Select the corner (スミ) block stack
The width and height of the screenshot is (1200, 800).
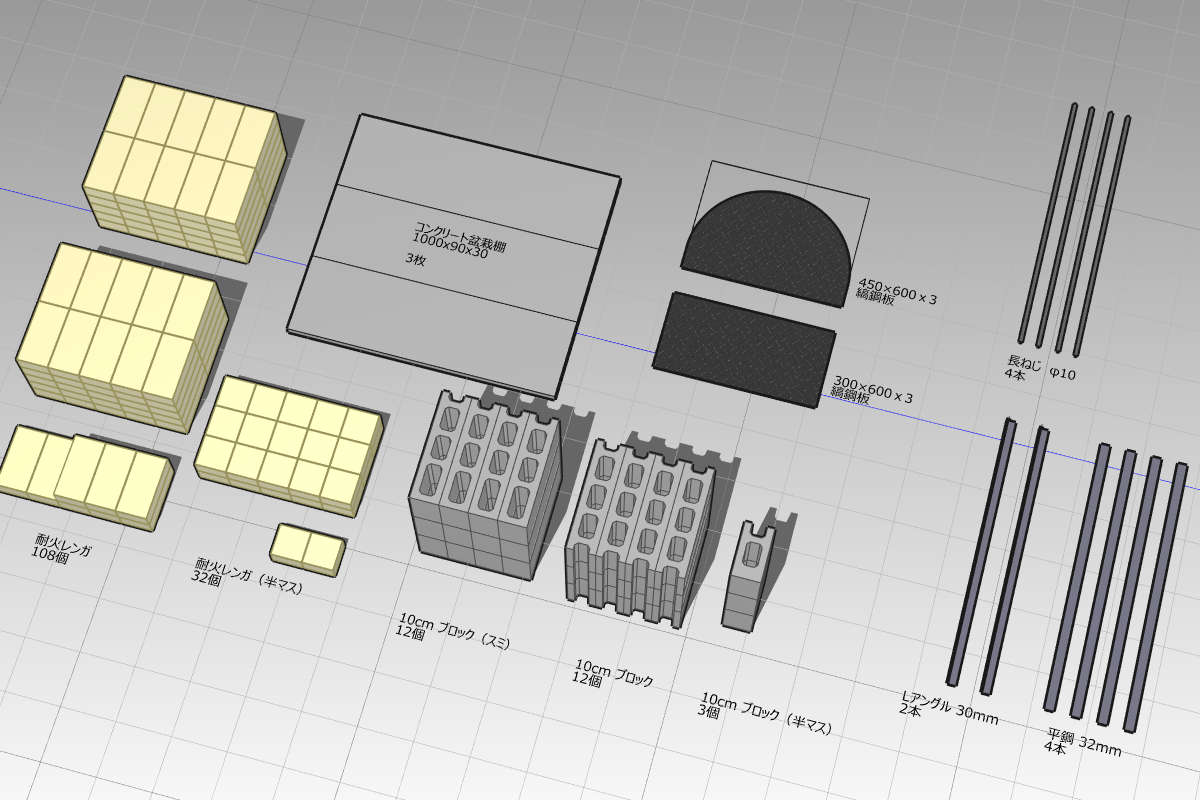coord(485,486)
